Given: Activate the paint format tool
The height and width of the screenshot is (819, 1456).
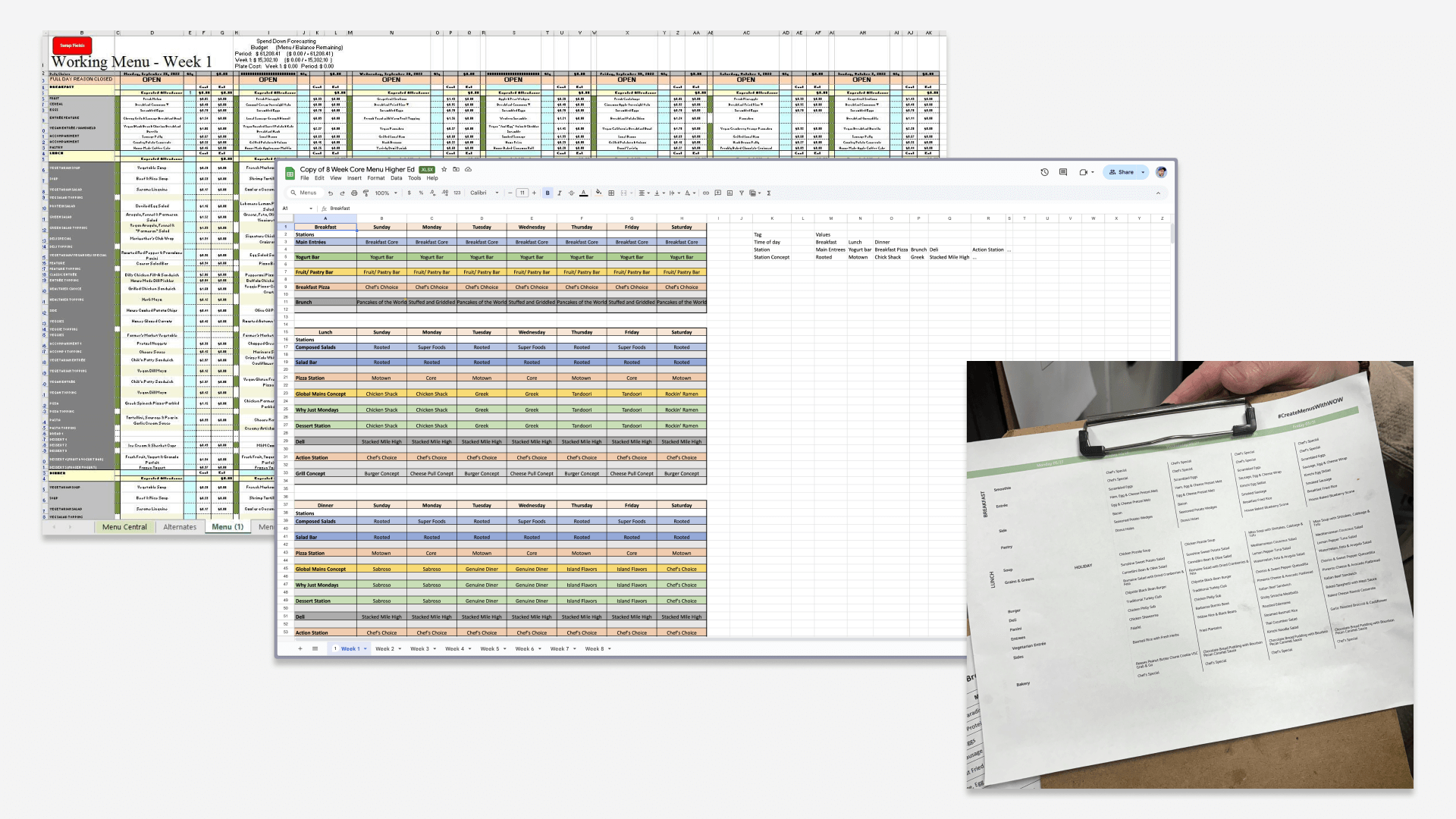Looking at the screenshot, I should point(366,193).
